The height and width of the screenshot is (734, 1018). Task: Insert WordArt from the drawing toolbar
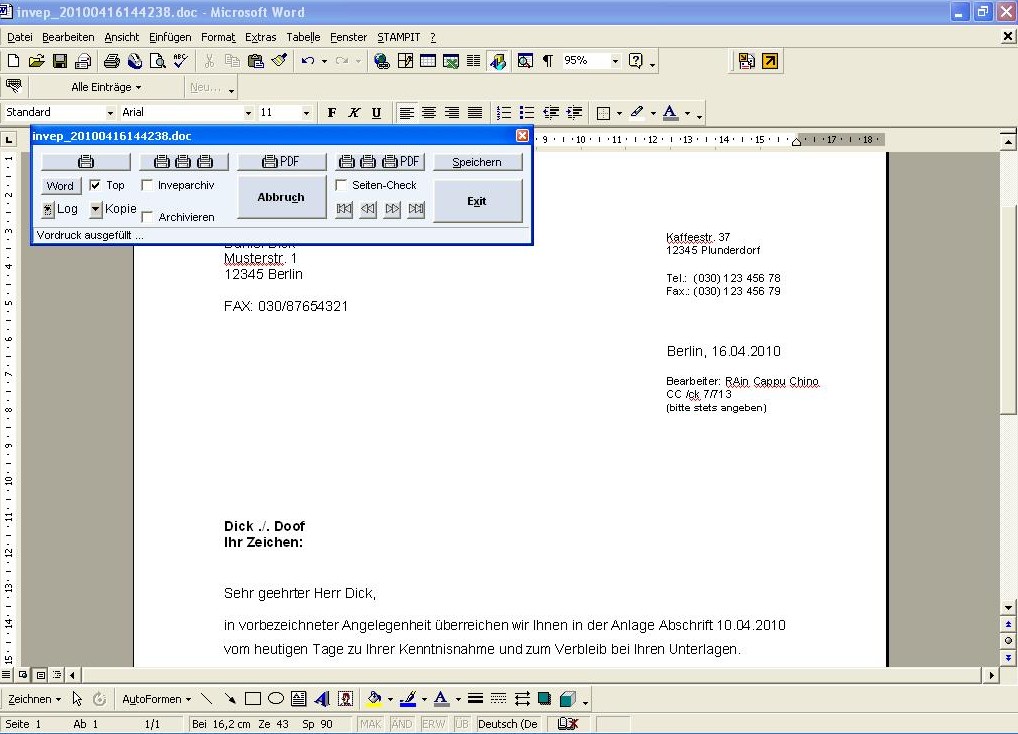point(322,699)
